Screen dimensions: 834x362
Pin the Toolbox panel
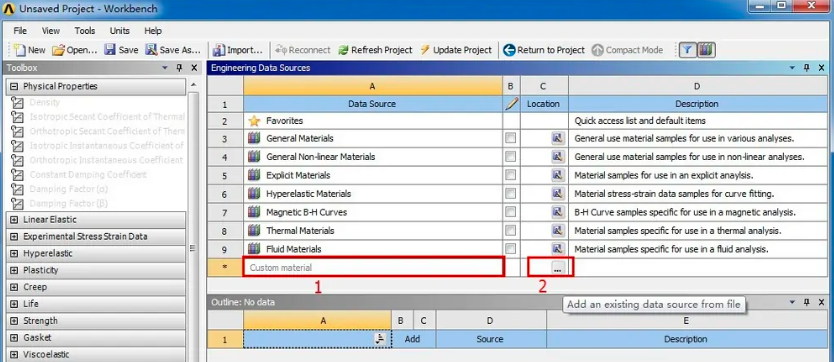pyautogui.click(x=179, y=68)
